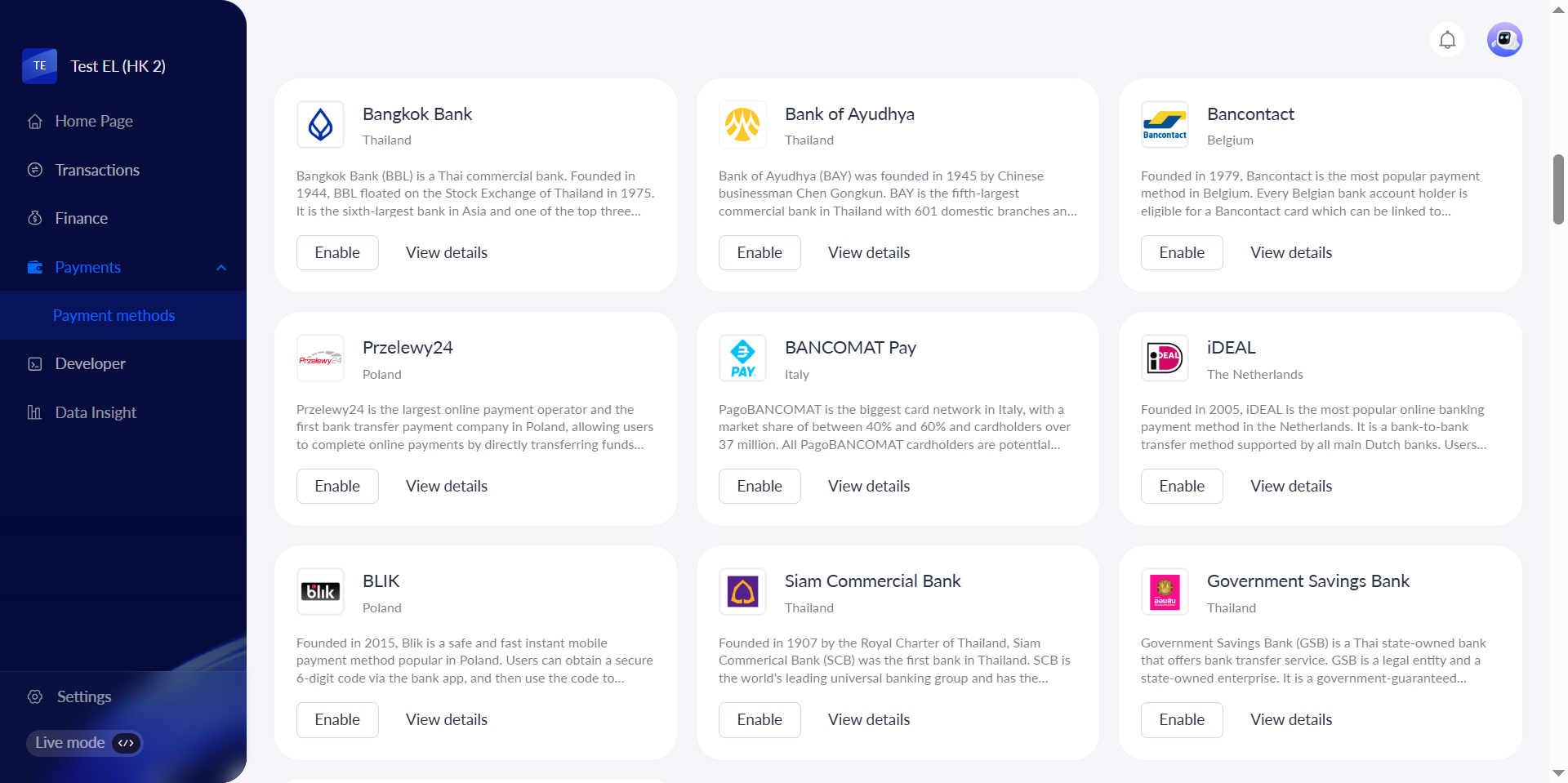This screenshot has height=783, width=1568.
Task: Click the Bancontact logo icon
Action: click(x=1165, y=125)
